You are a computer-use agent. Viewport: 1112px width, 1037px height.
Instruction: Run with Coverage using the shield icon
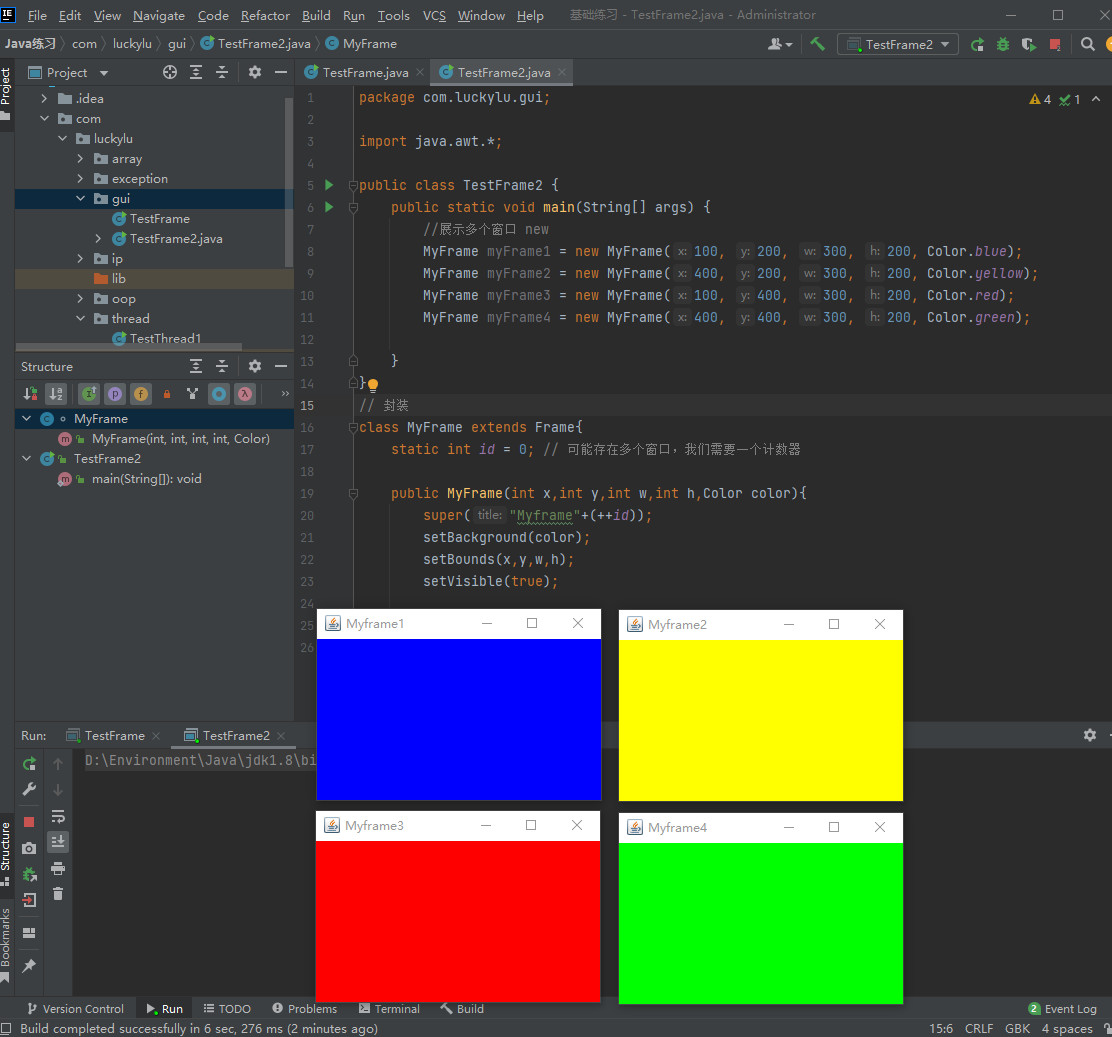click(1029, 44)
